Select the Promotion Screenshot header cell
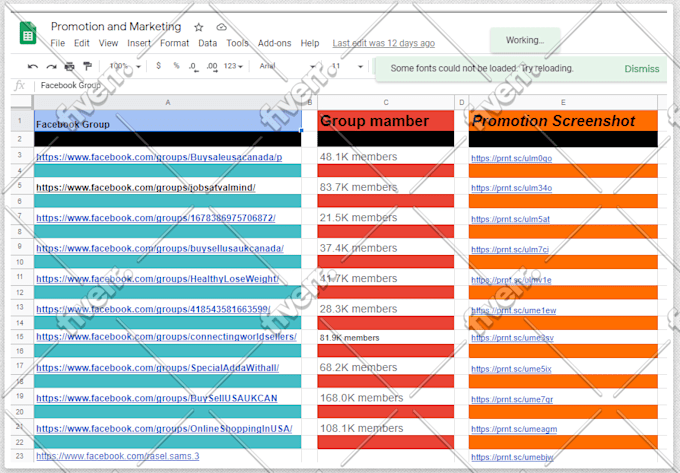 pos(563,121)
